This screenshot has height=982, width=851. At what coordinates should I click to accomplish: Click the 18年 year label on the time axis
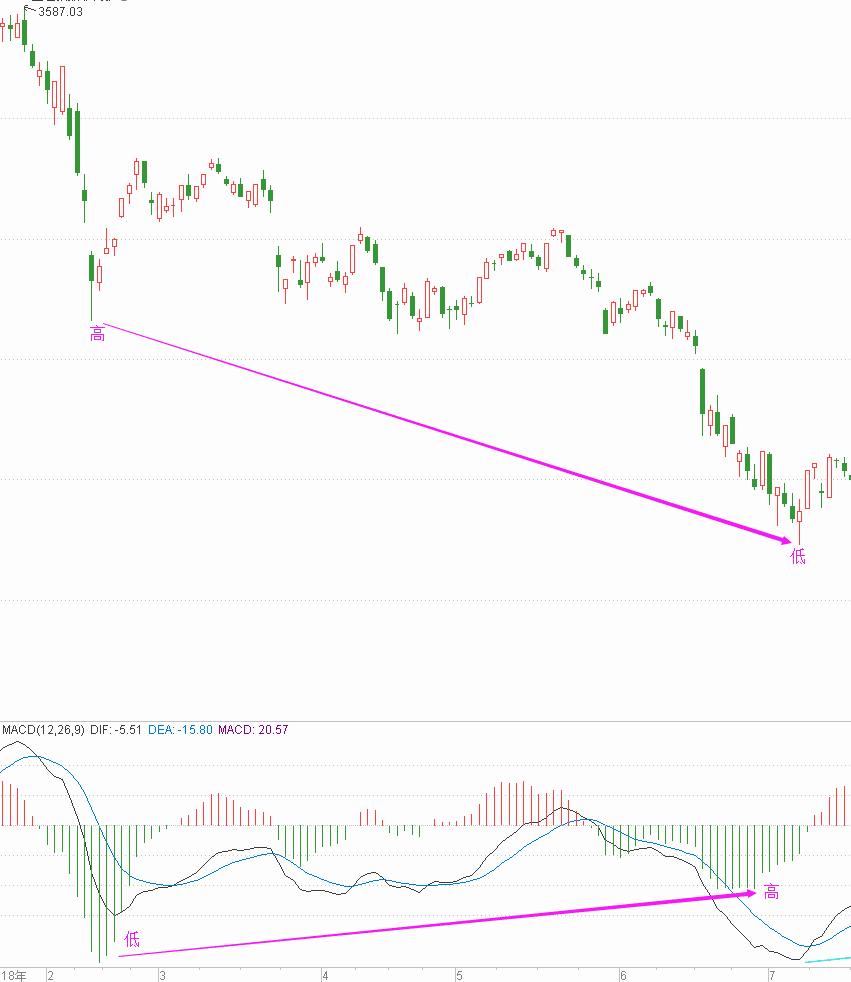pos(14,974)
